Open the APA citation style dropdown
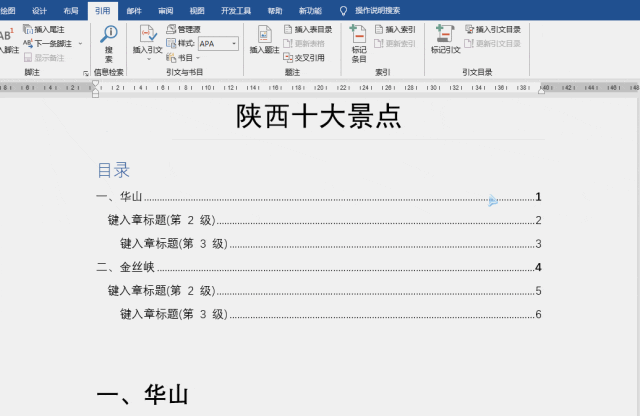 [x=234, y=44]
